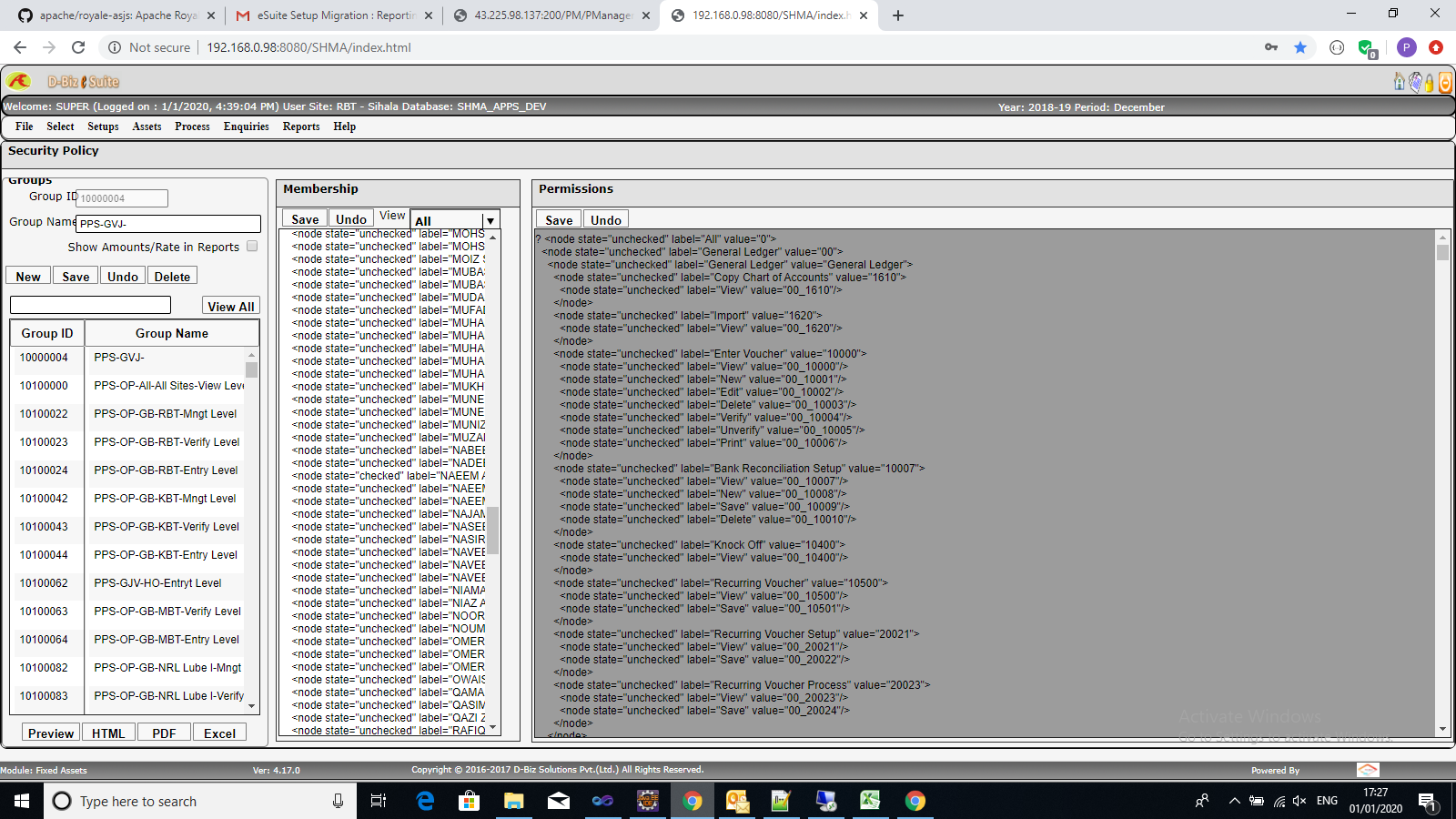The width and height of the screenshot is (1456, 819).
Task: Launch Excel from the taskbar
Action: pyautogui.click(x=871, y=801)
